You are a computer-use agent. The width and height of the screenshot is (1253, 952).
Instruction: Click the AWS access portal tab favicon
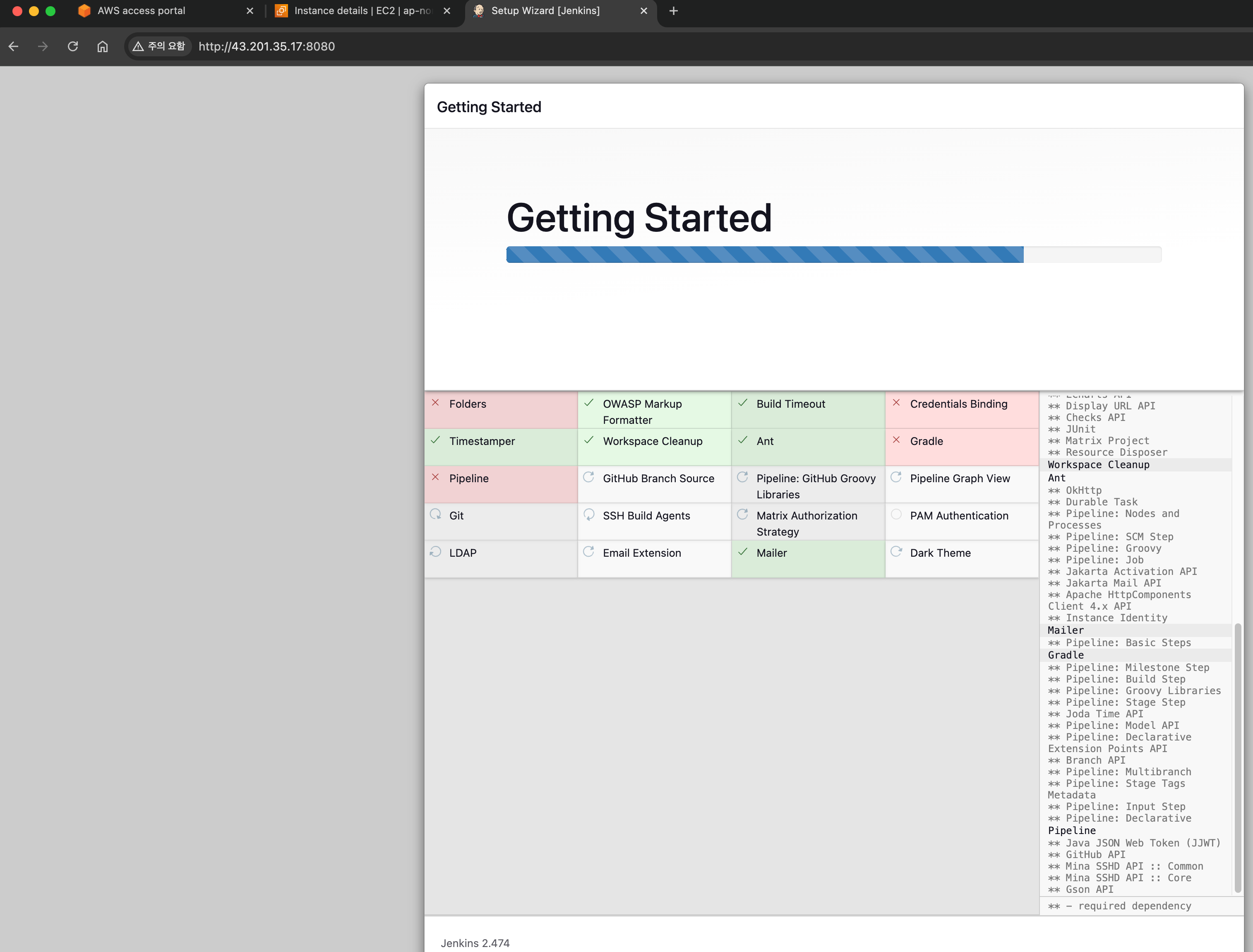tap(84, 11)
